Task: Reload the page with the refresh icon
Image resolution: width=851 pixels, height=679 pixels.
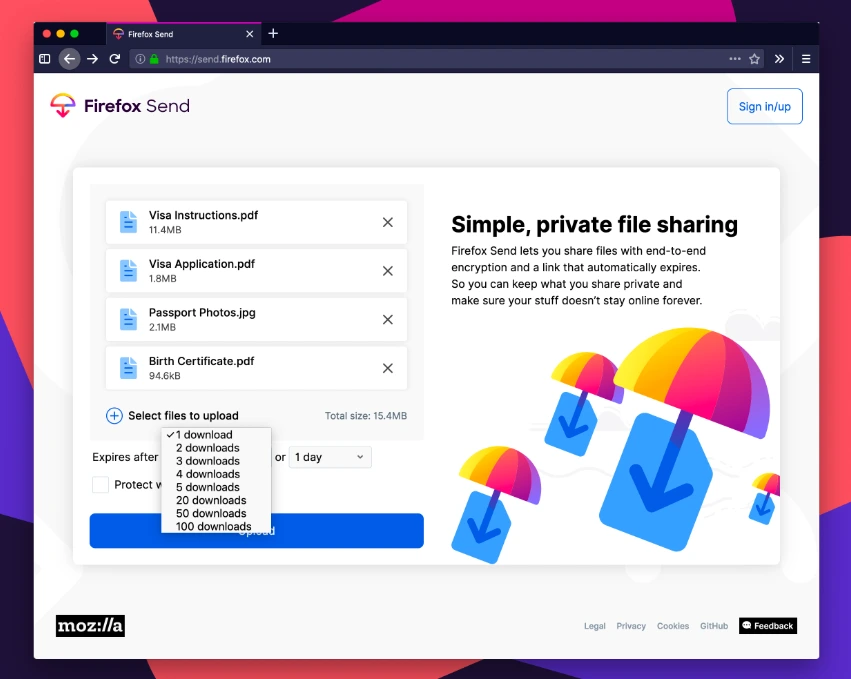Action: (115, 59)
